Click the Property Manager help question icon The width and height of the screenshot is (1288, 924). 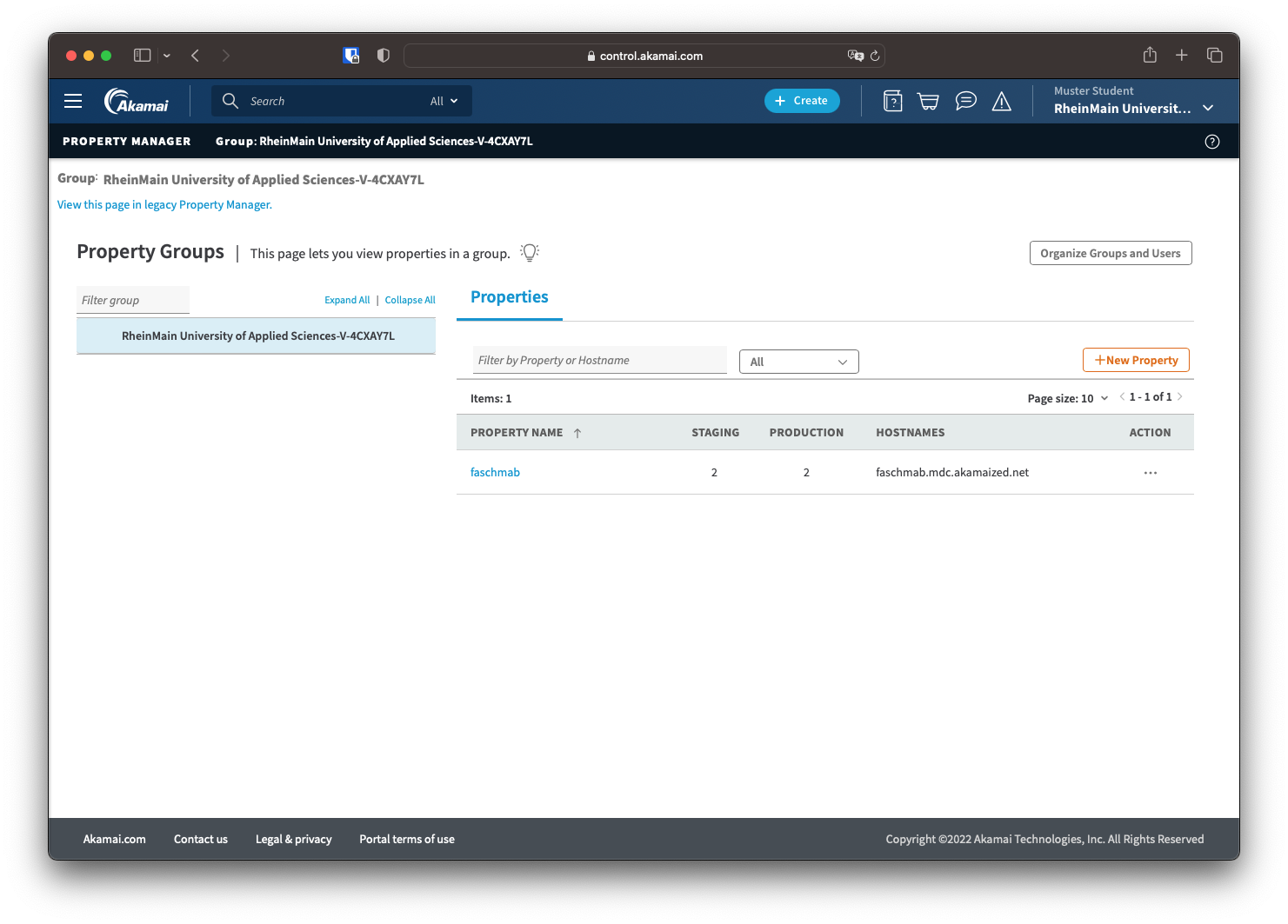(1212, 142)
